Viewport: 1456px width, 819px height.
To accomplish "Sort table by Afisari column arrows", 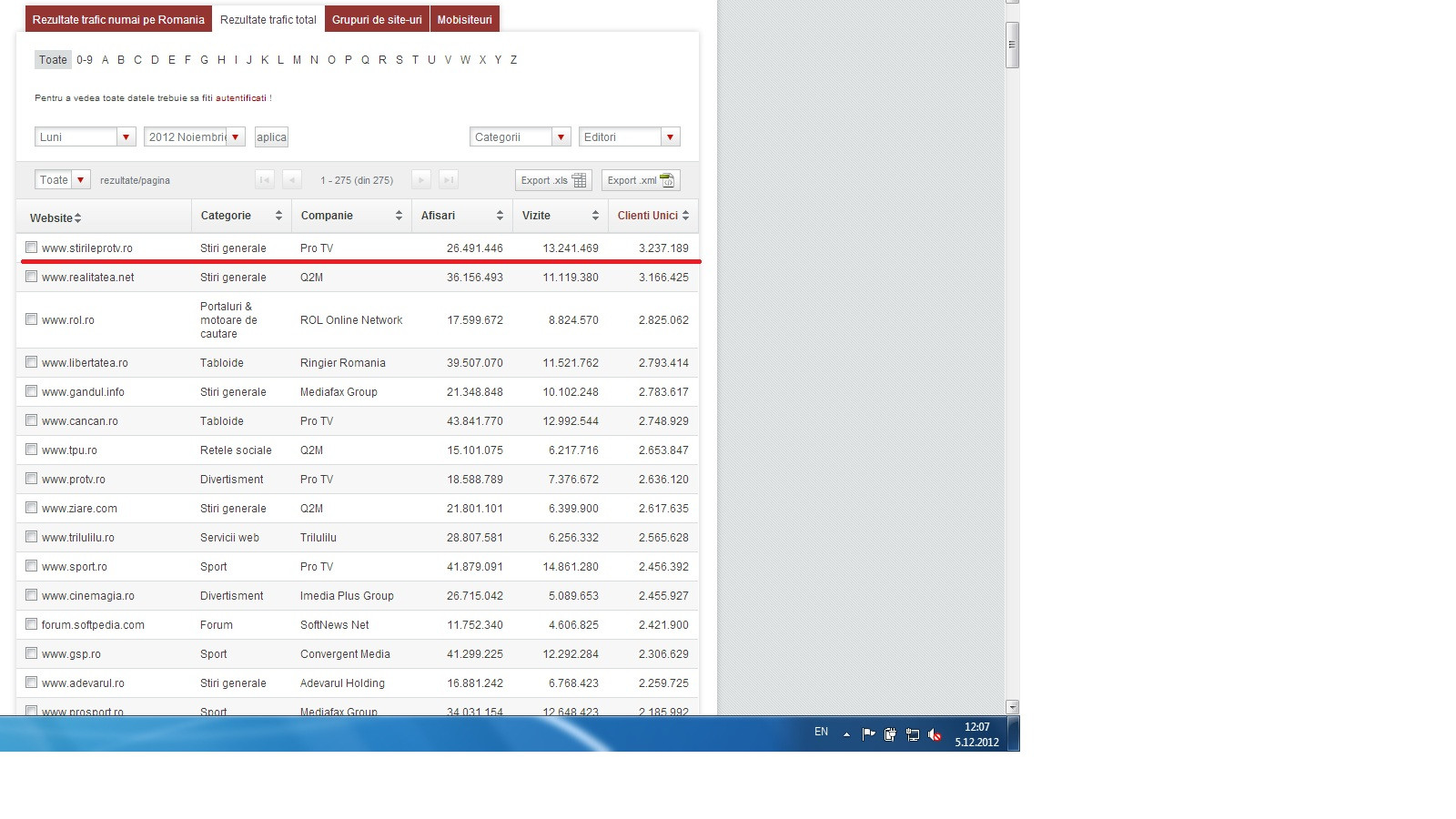I will pyautogui.click(x=500, y=216).
